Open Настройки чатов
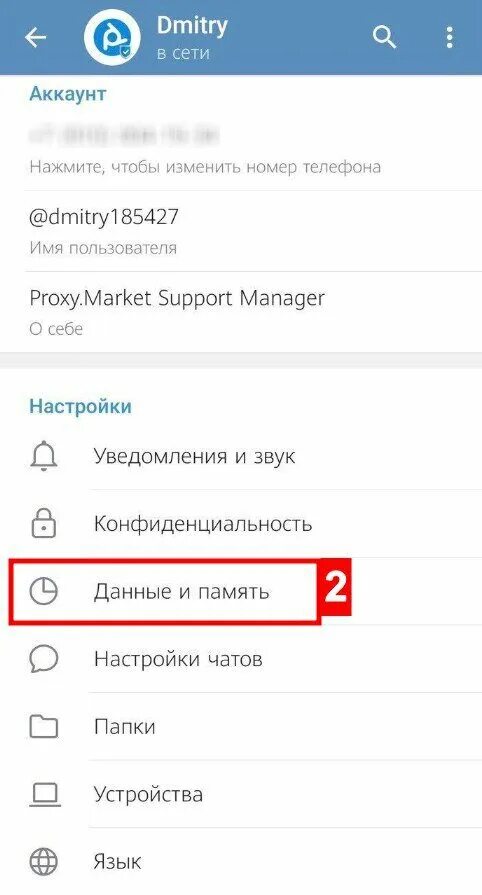The width and height of the screenshot is (482, 895). [241, 659]
